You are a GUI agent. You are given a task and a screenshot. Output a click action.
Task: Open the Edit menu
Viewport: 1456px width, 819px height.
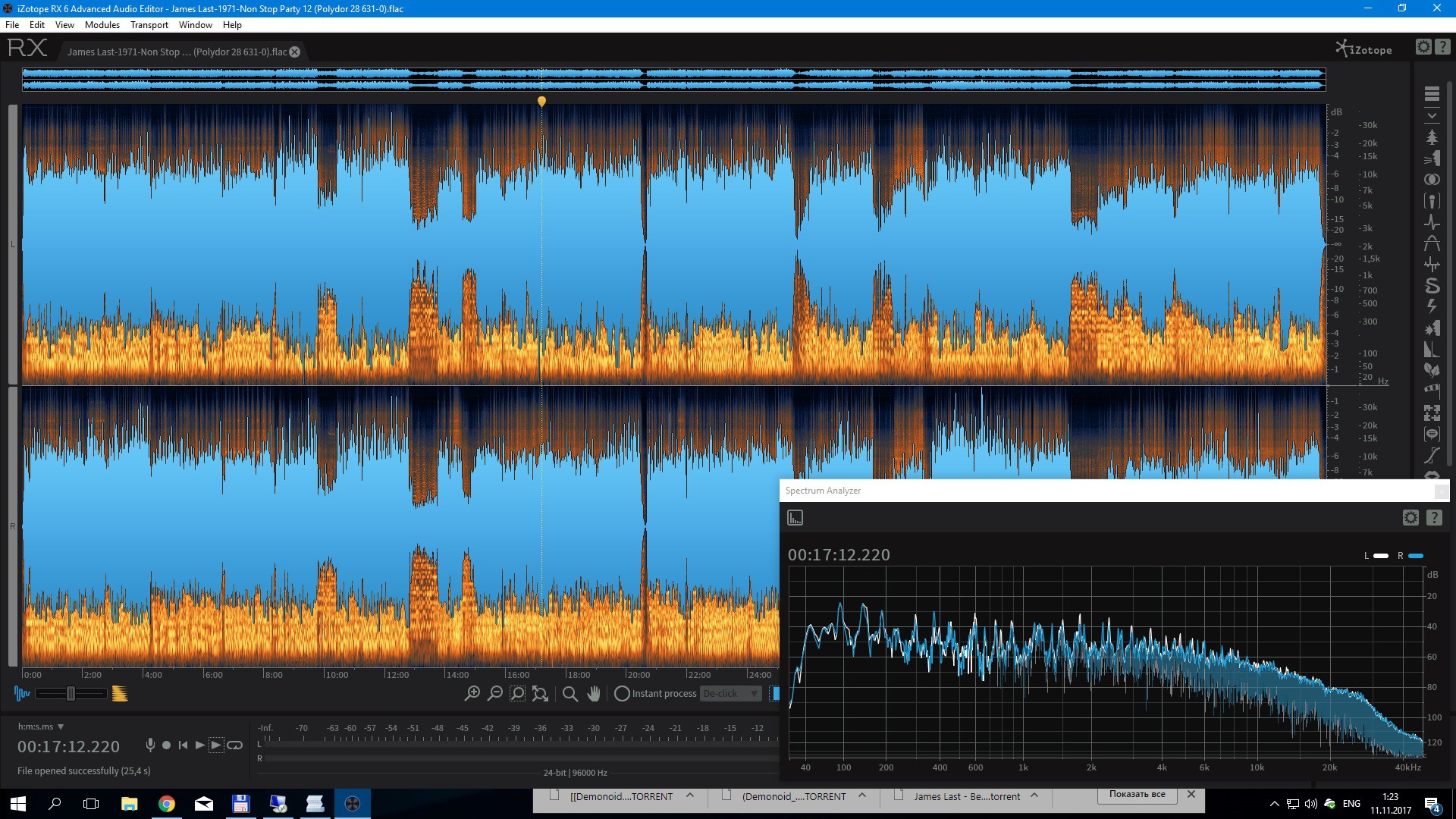pyautogui.click(x=37, y=25)
